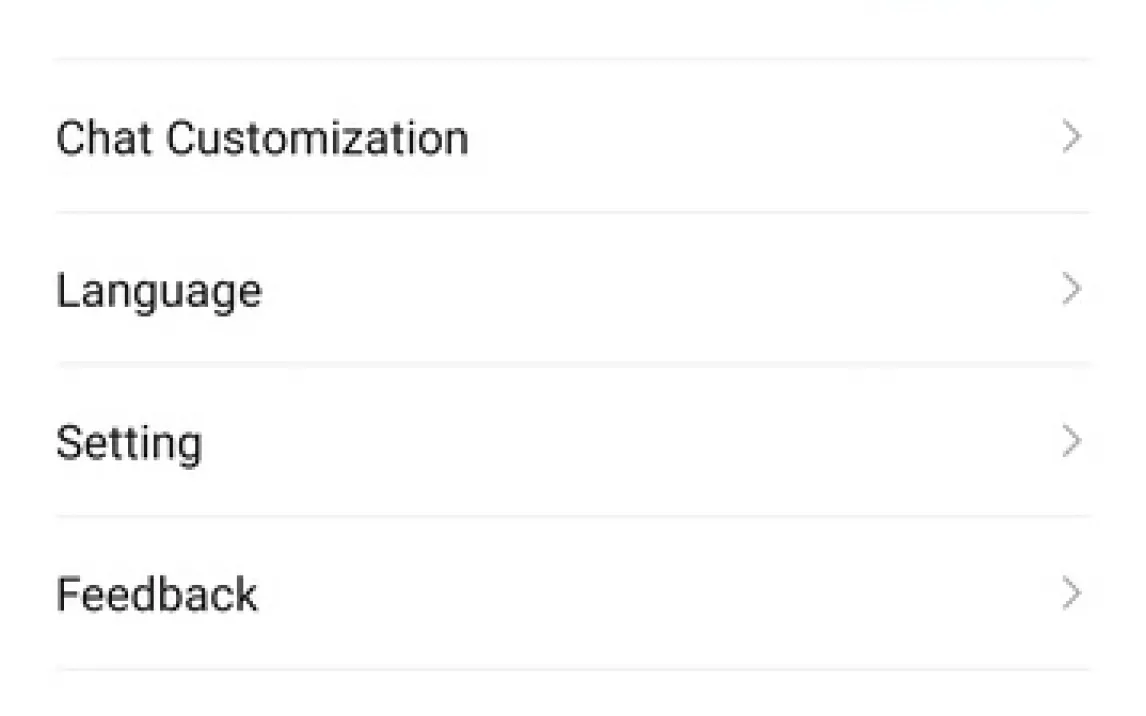This screenshot has height=716, width=1146.
Task: Click the empty middle of the Chat Customization row
Action: 760,137
